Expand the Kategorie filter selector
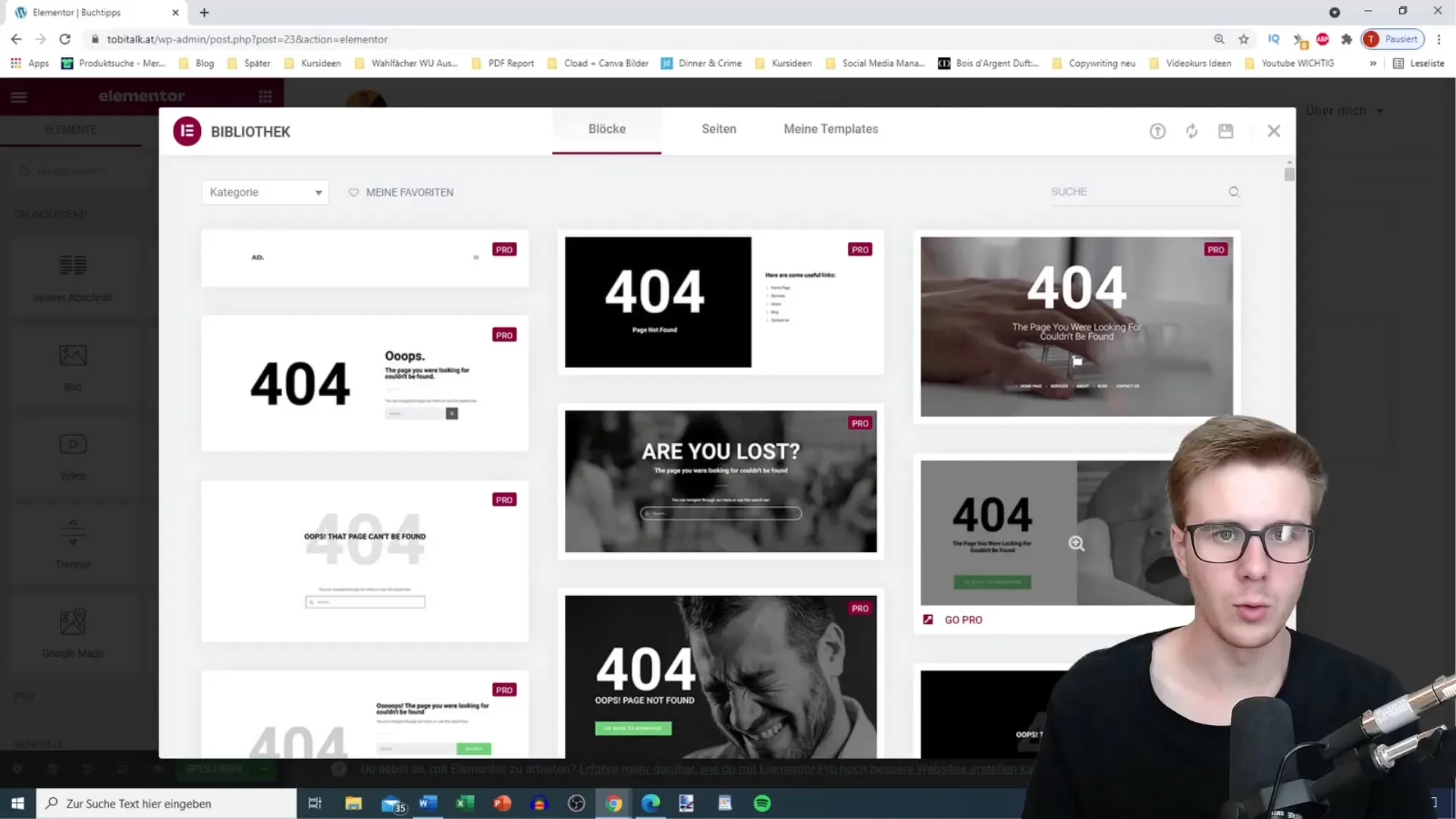 click(264, 192)
